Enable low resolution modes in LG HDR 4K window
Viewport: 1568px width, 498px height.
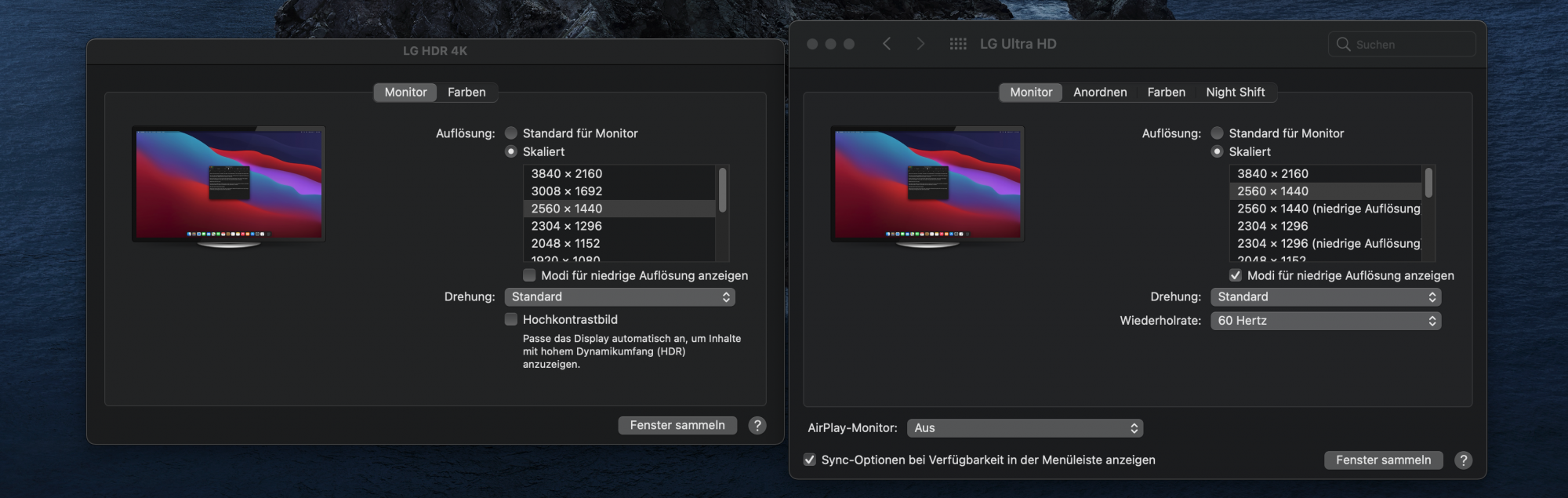530,275
